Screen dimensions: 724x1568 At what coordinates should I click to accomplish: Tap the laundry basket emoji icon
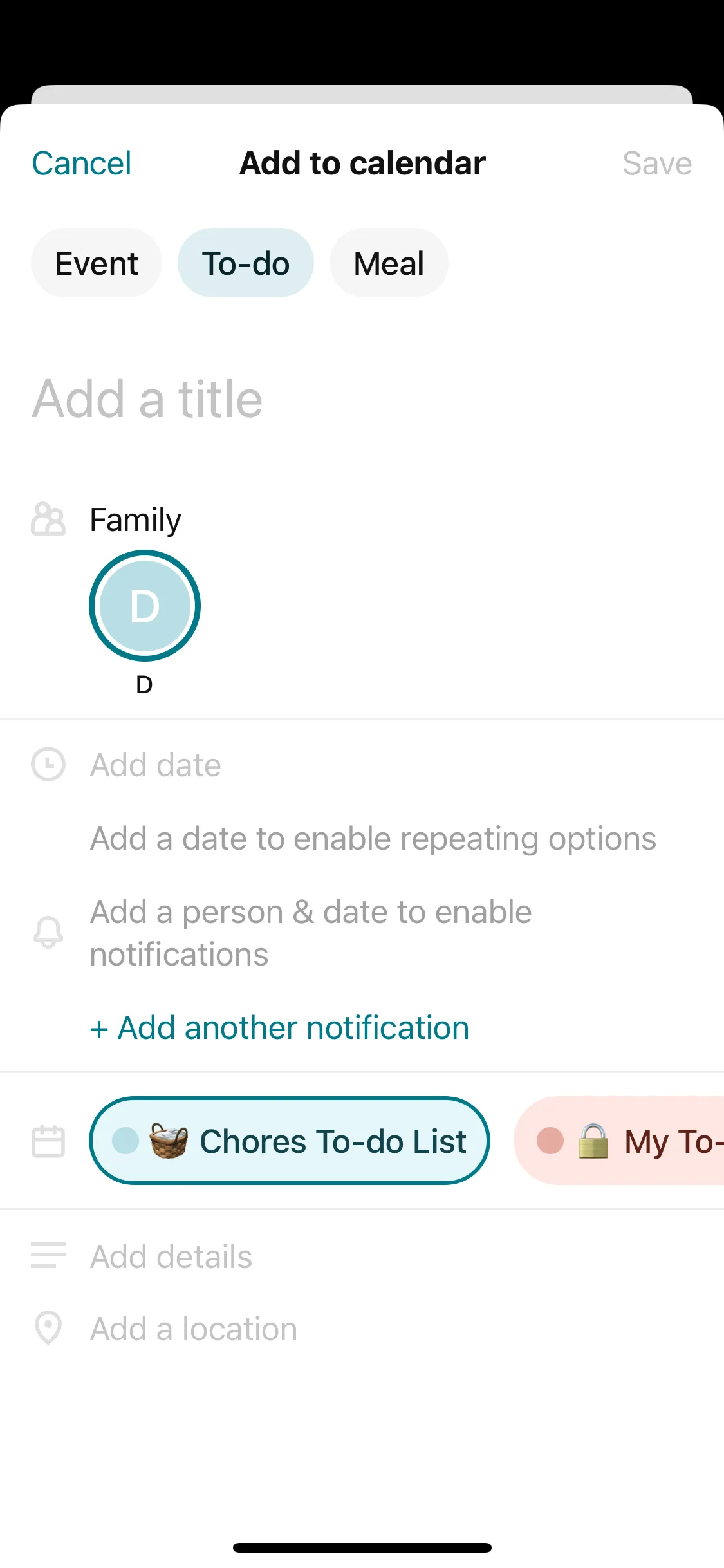(x=169, y=1141)
